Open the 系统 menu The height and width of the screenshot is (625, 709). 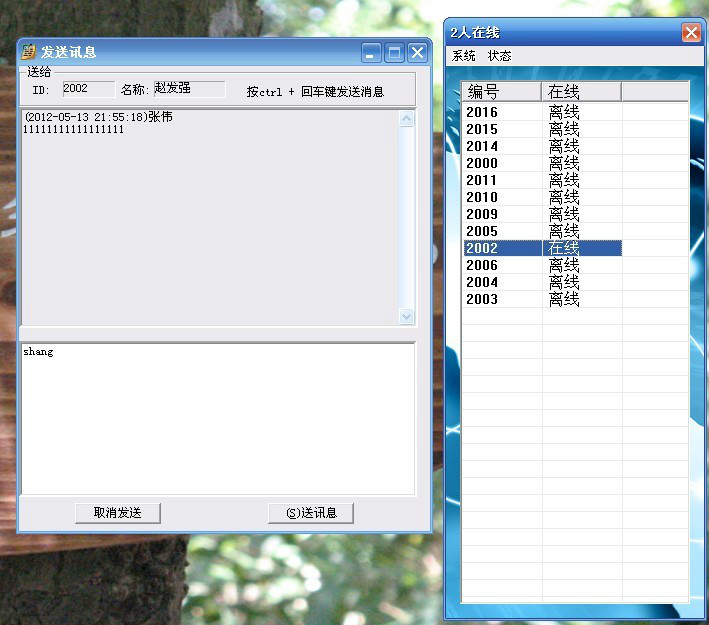(x=464, y=56)
